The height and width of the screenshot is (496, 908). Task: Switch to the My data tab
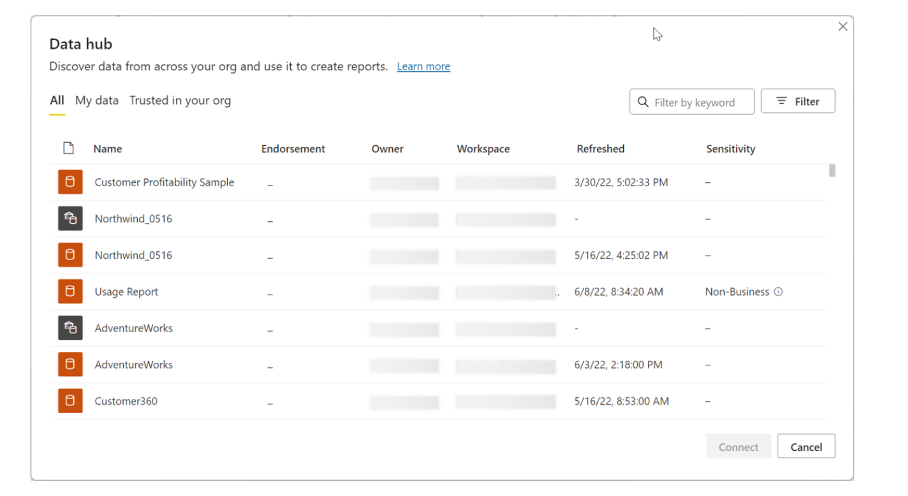point(97,100)
